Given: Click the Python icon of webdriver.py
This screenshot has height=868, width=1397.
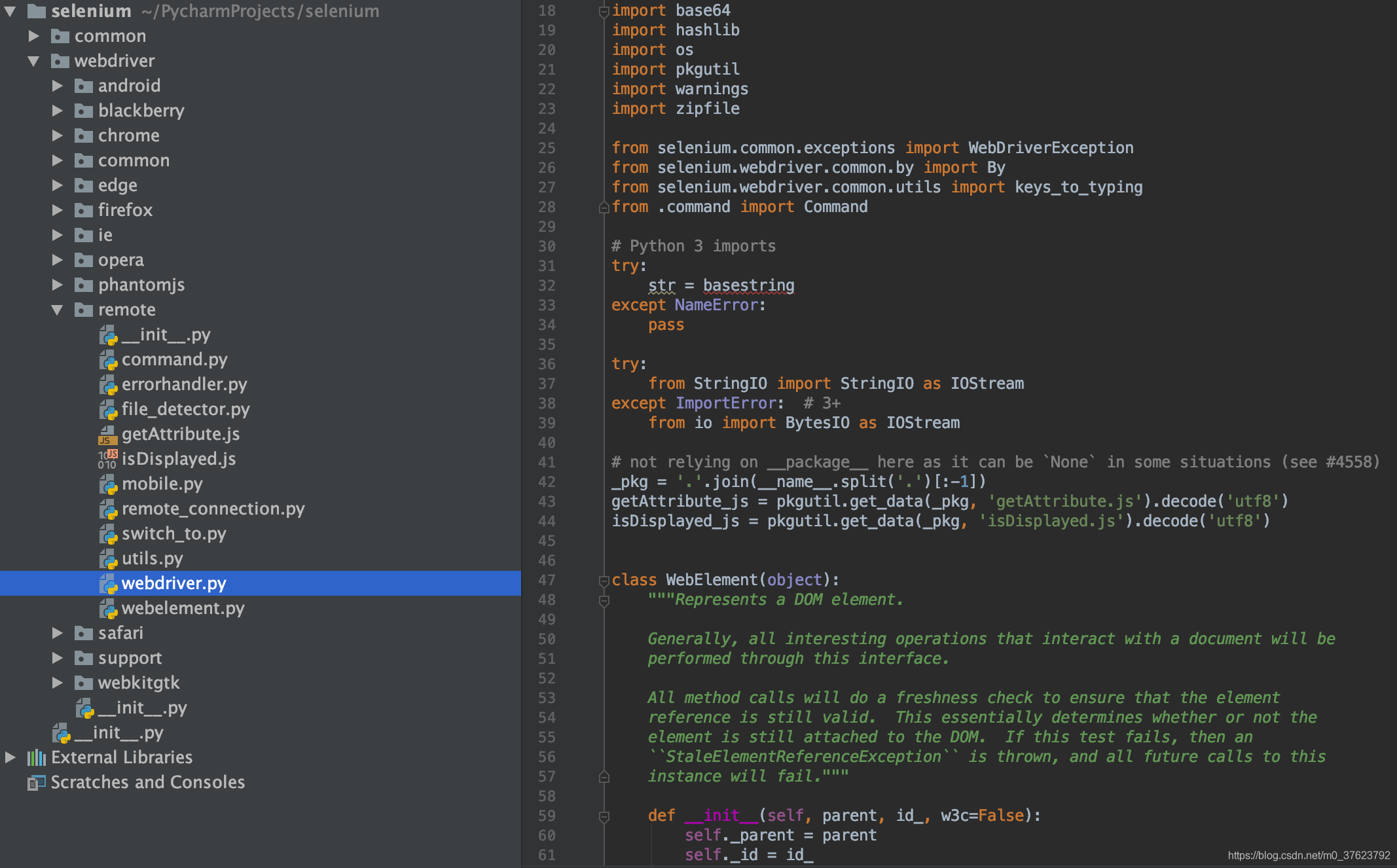Looking at the screenshot, I should (108, 584).
